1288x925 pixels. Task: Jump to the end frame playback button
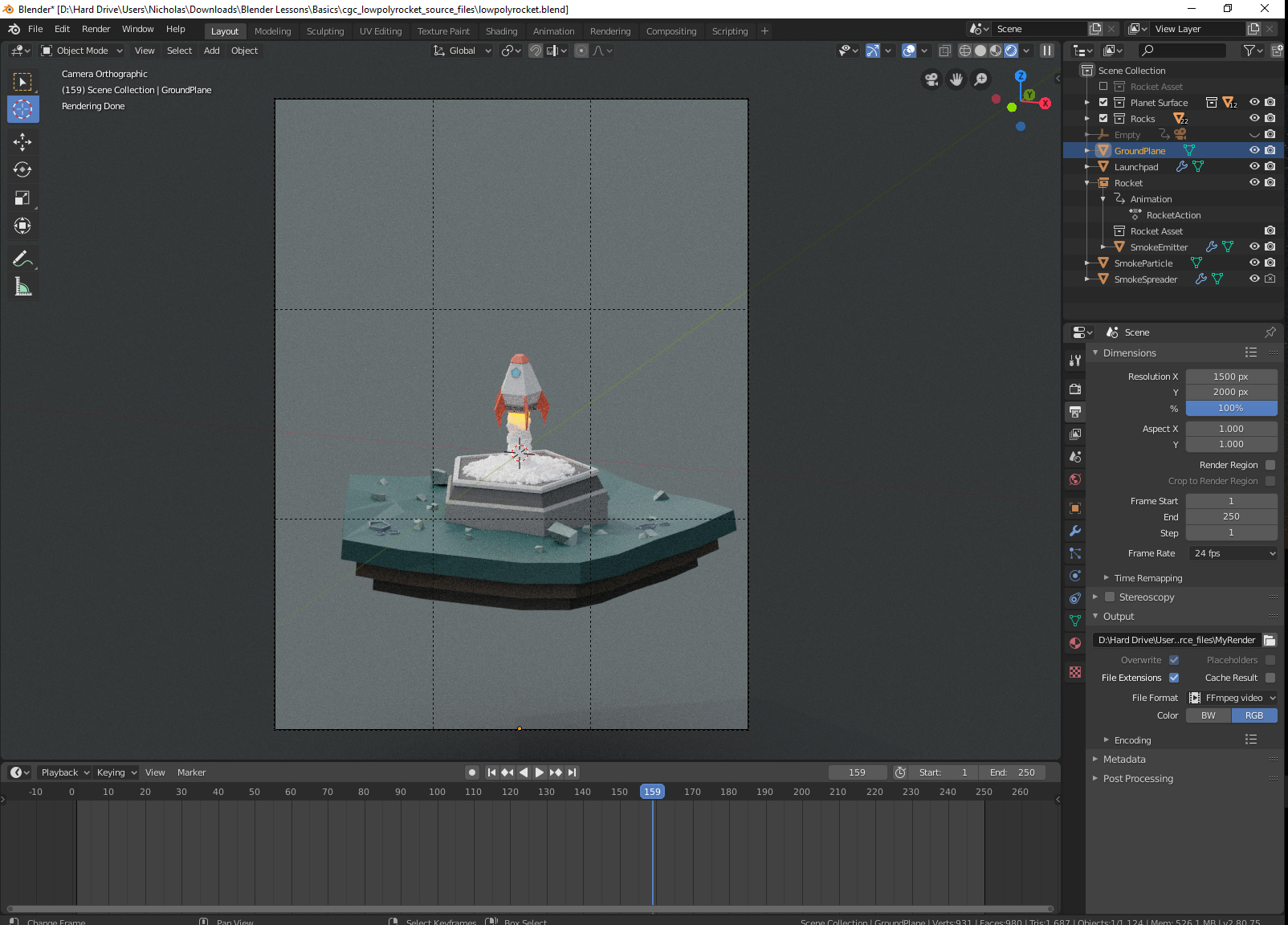(x=573, y=772)
